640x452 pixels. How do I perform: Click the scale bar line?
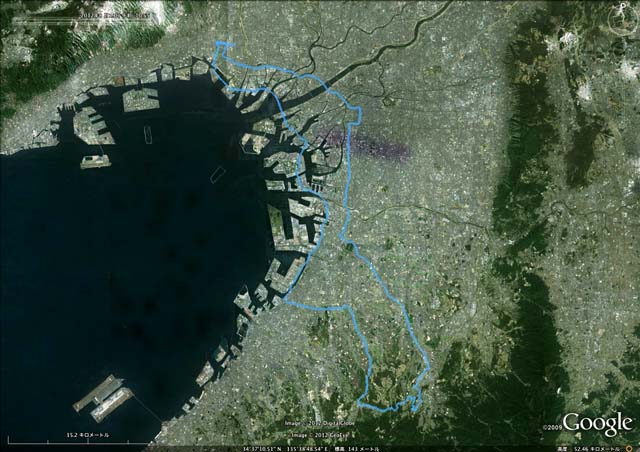(x=78, y=443)
